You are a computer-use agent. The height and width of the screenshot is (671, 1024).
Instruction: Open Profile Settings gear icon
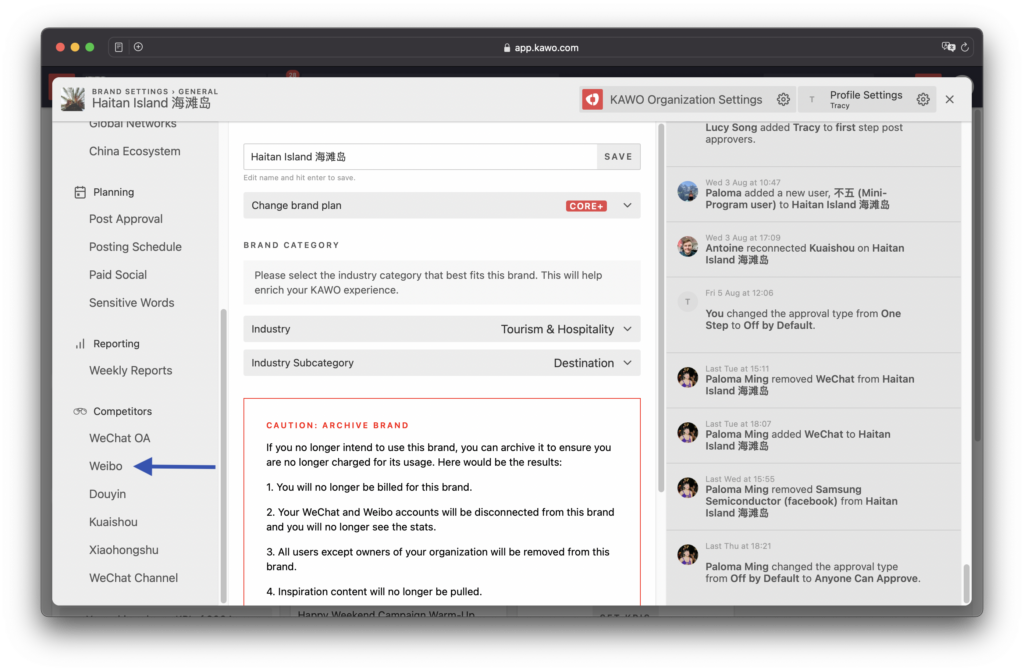tap(923, 99)
